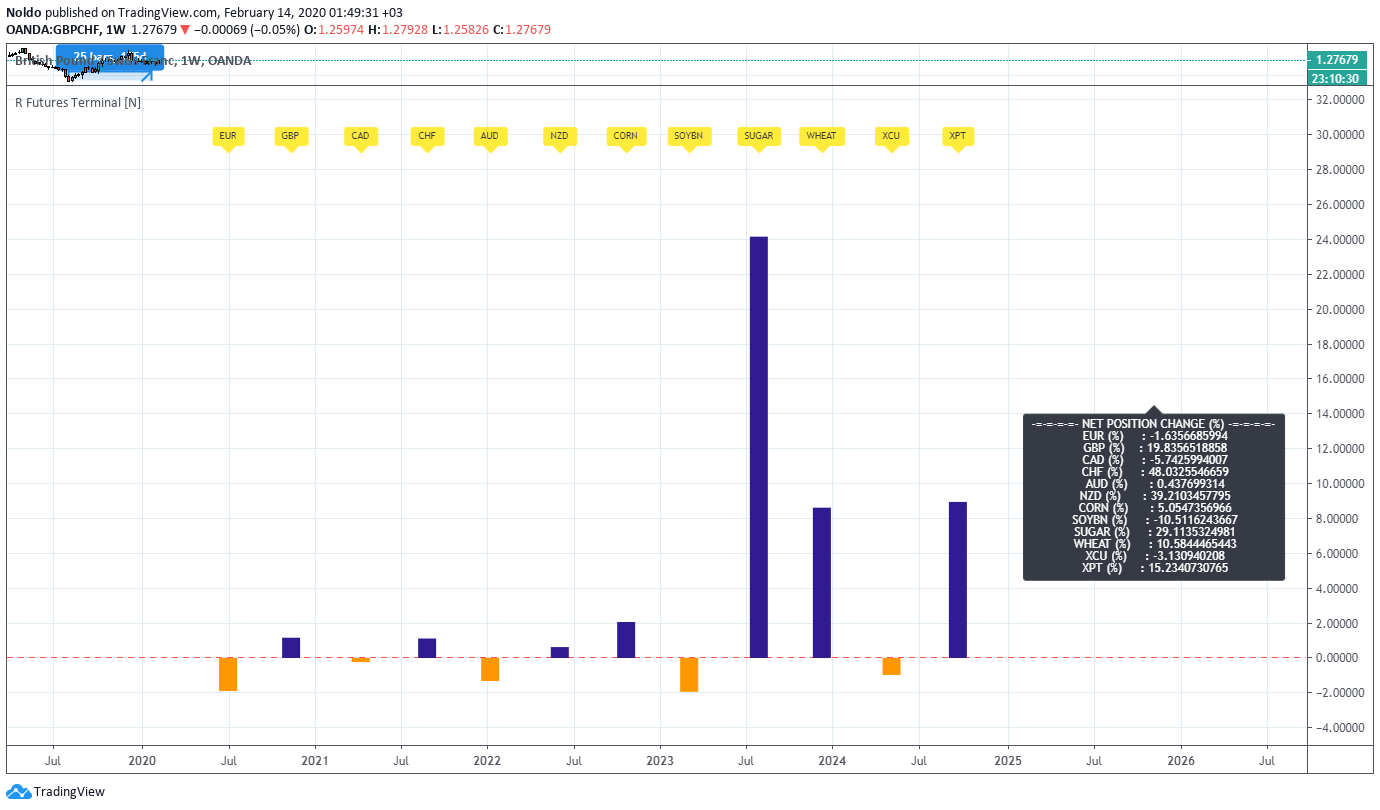Screen dimensions: 1380x810
Task: Click the TradingView logo at bottom left
Action: [x=55, y=792]
